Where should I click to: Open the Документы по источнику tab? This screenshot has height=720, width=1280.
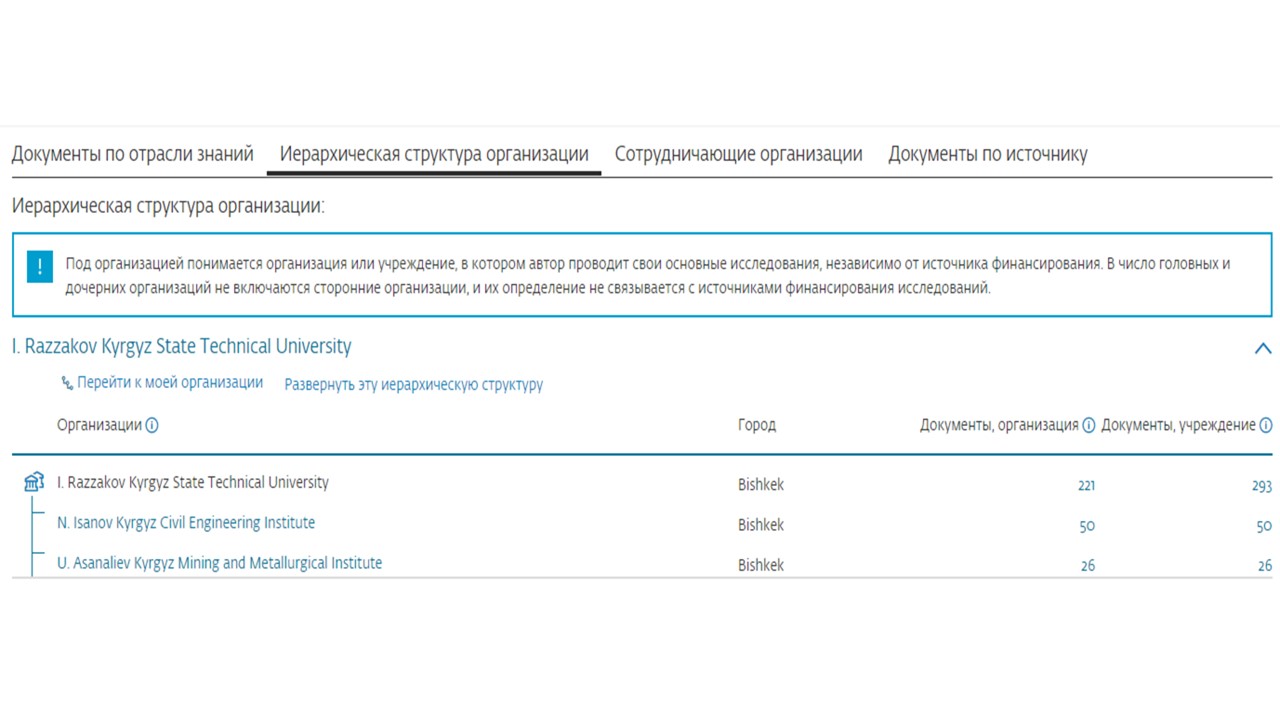[987, 154]
